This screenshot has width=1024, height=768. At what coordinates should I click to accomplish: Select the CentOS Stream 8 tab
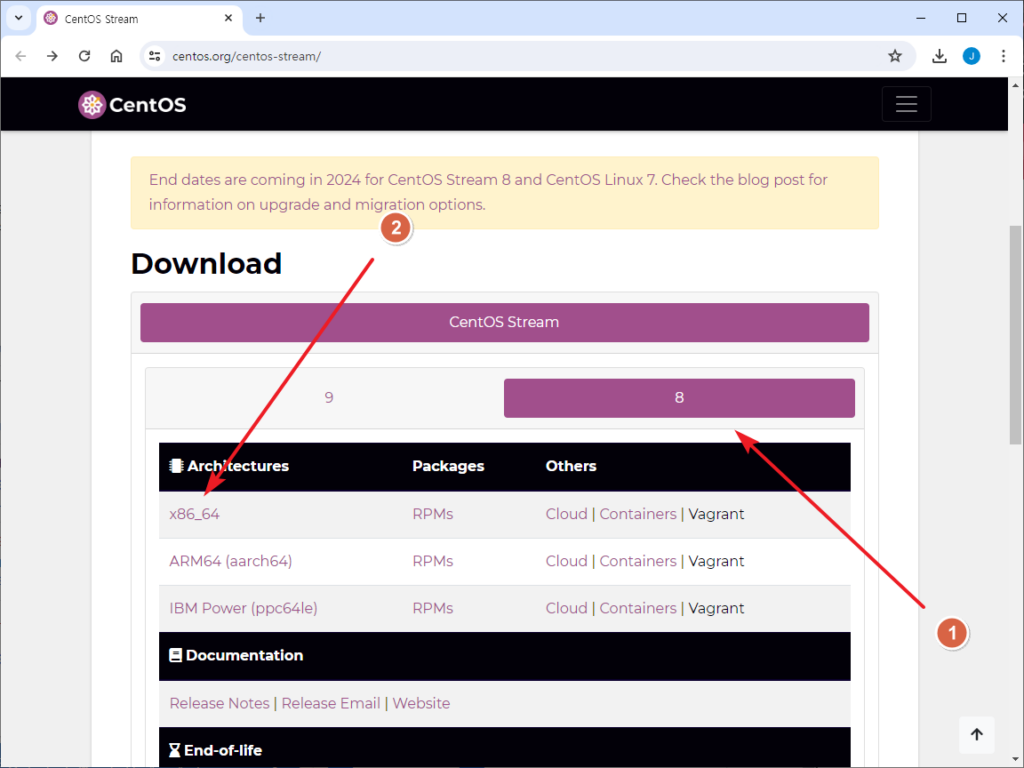pos(679,398)
